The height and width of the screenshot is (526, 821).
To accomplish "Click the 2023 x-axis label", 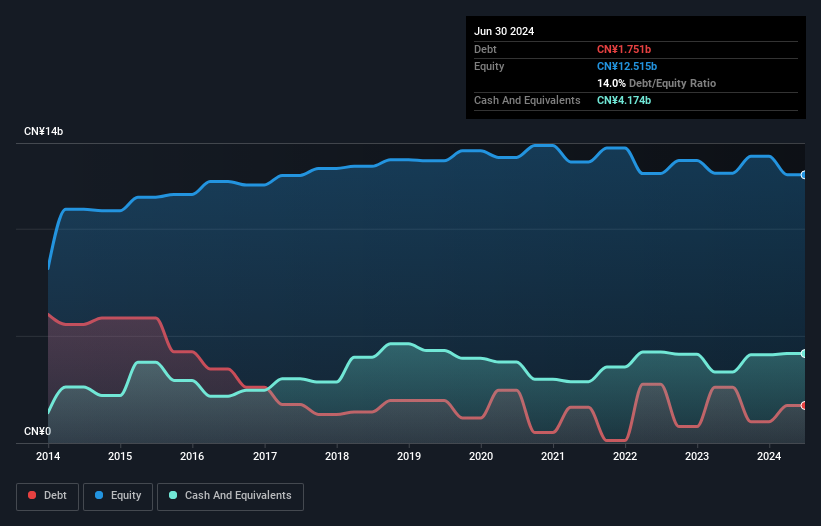I will (697, 456).
